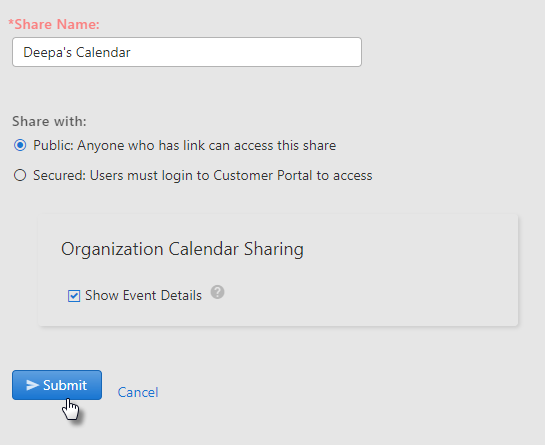Image resolution: width=545 pixels, height=445 pixels.
Task: Focus the Share Name input field
Action: pos(187,52)
